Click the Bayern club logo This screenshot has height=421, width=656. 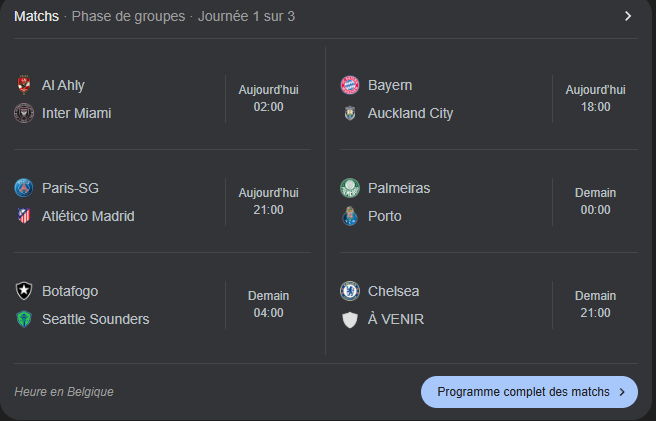(x=350, y=85)
